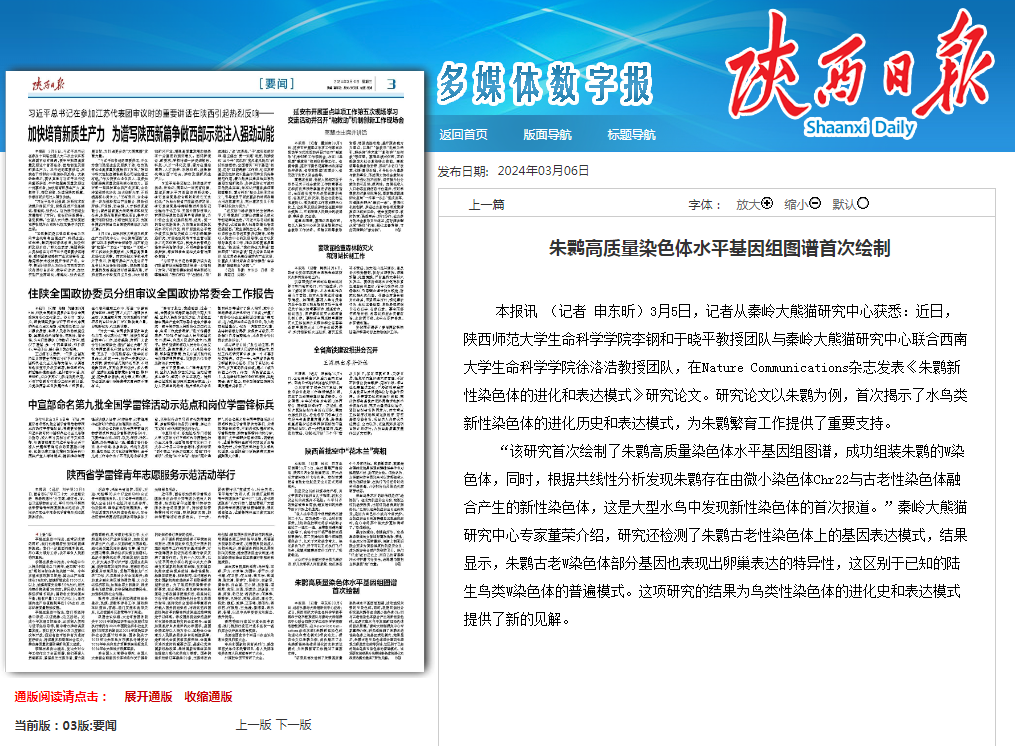Image resolution: width=1015 pixels, height=746 pixels.
Task: Click the 字体 label
Action: tap(704, 205)
